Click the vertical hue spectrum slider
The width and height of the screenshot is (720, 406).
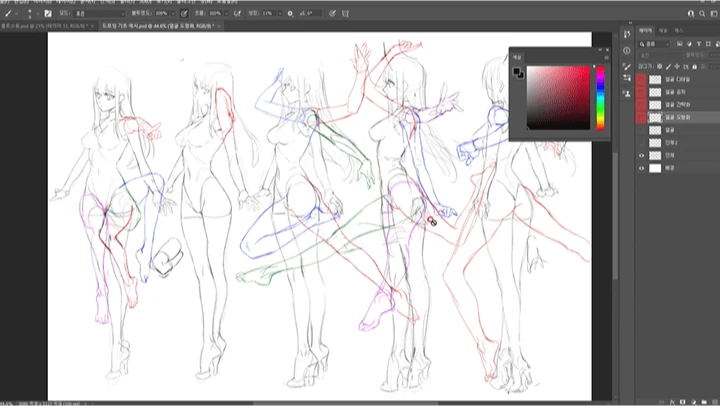[600, 97]
